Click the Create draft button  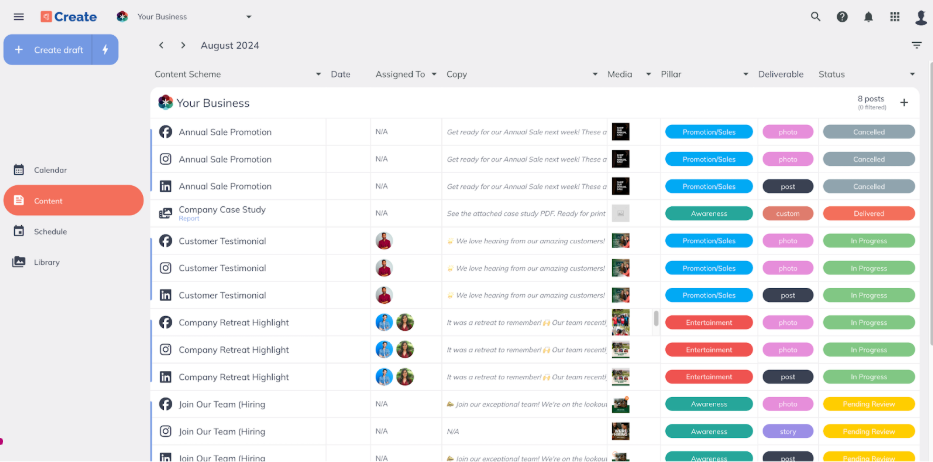point(48,49)
